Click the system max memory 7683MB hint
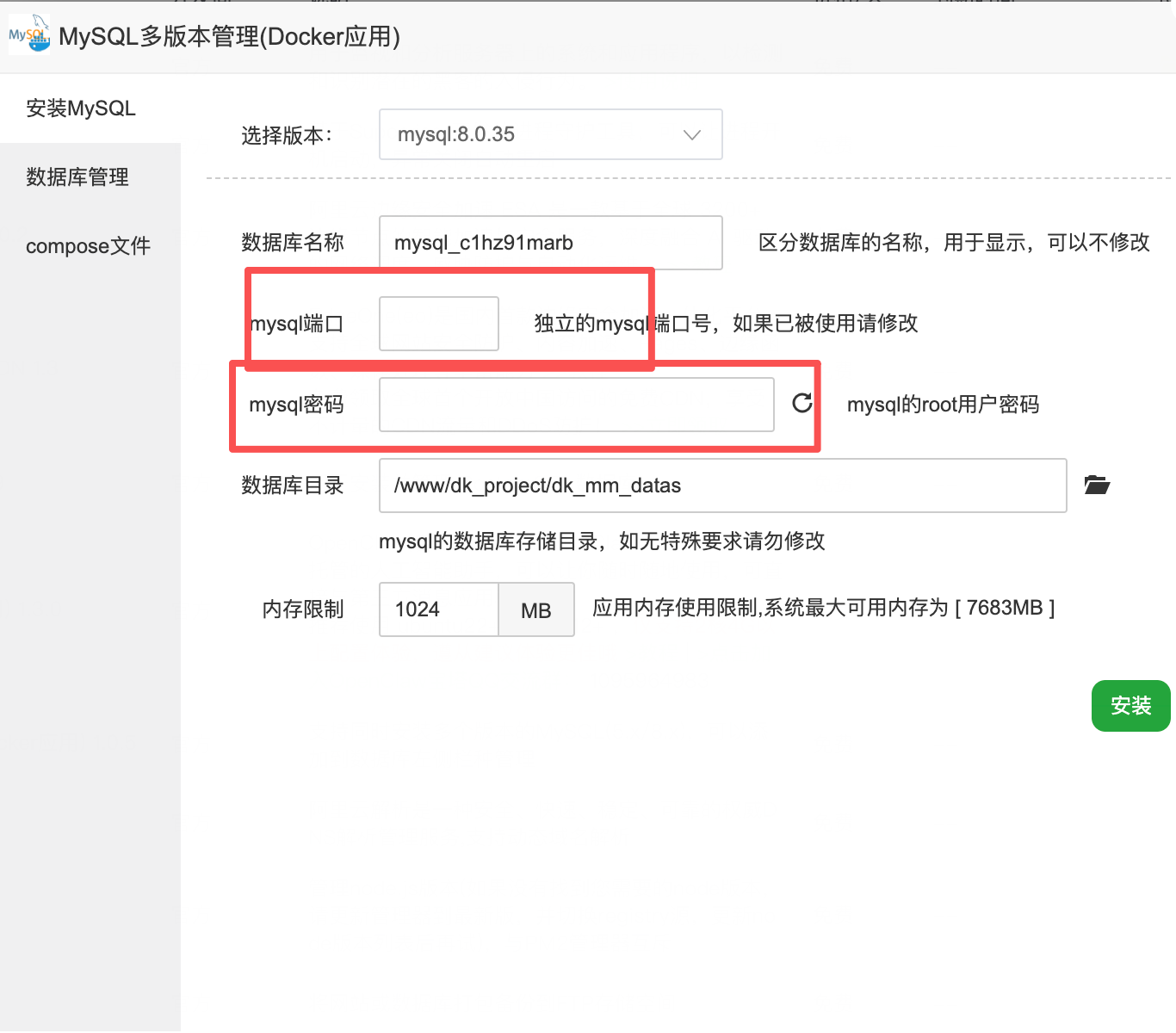1176x1033 pixels. point(823,608)
